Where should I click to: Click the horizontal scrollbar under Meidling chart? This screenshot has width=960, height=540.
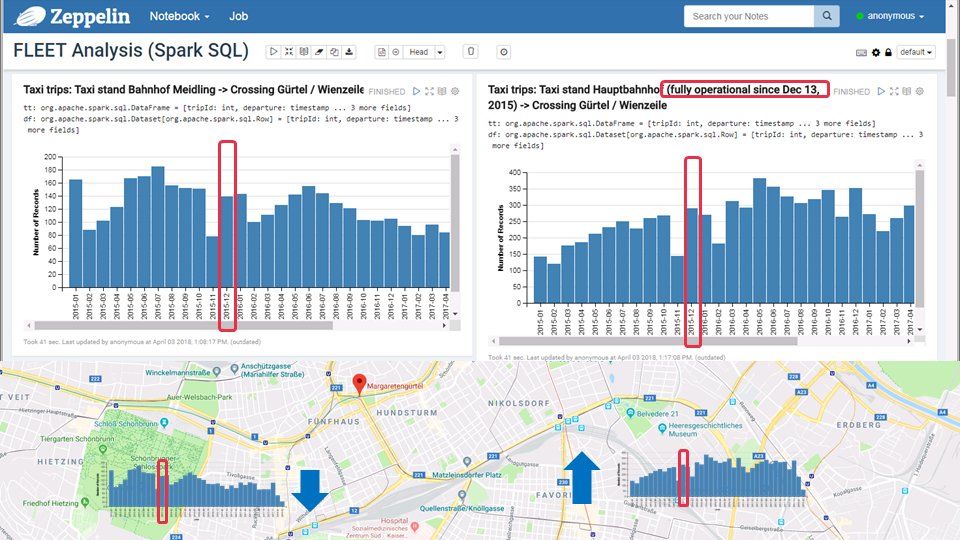pyautogui.click(x=183, y=326)
